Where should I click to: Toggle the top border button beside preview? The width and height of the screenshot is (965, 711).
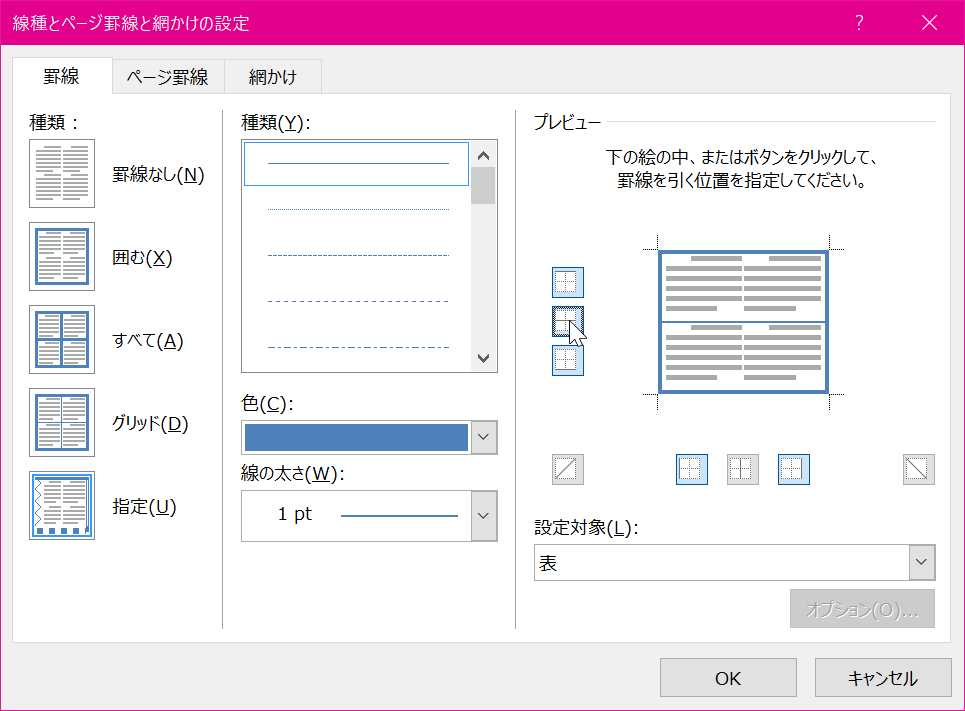(567, 283)
